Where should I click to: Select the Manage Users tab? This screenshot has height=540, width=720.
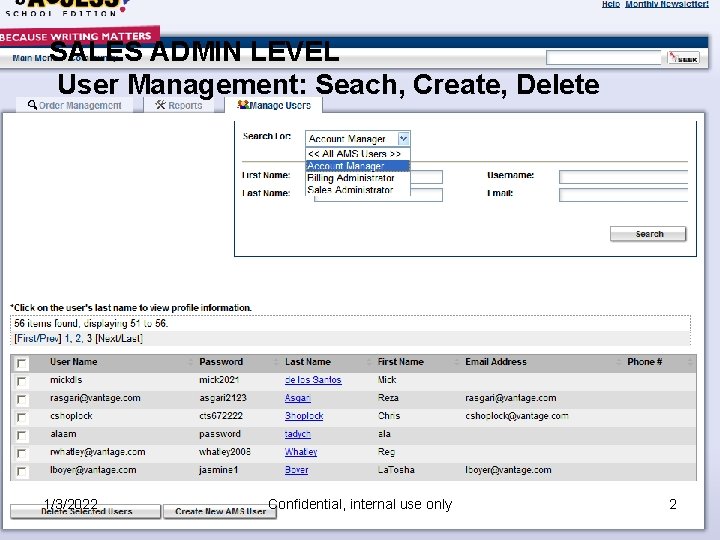[274, 105]
